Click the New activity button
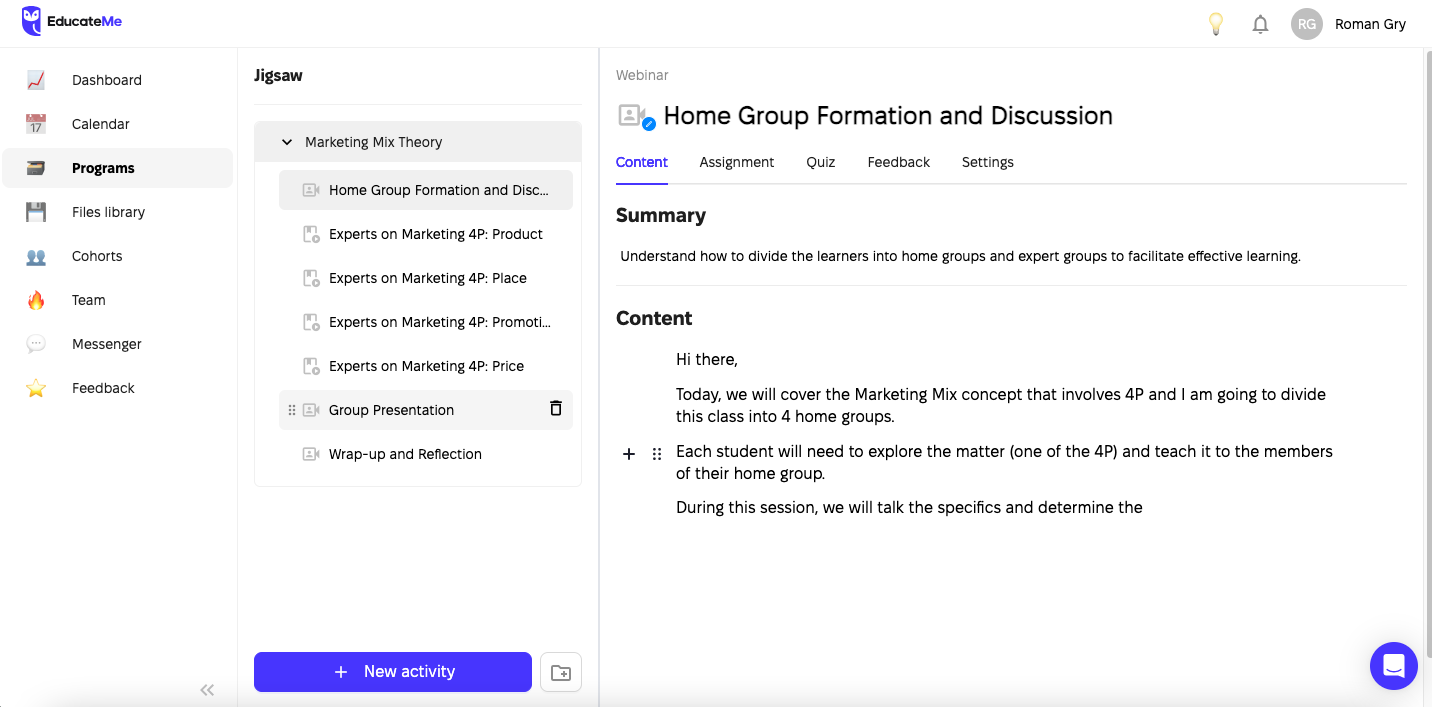This screenshot has height=707, width=1432. pos(392,671)
